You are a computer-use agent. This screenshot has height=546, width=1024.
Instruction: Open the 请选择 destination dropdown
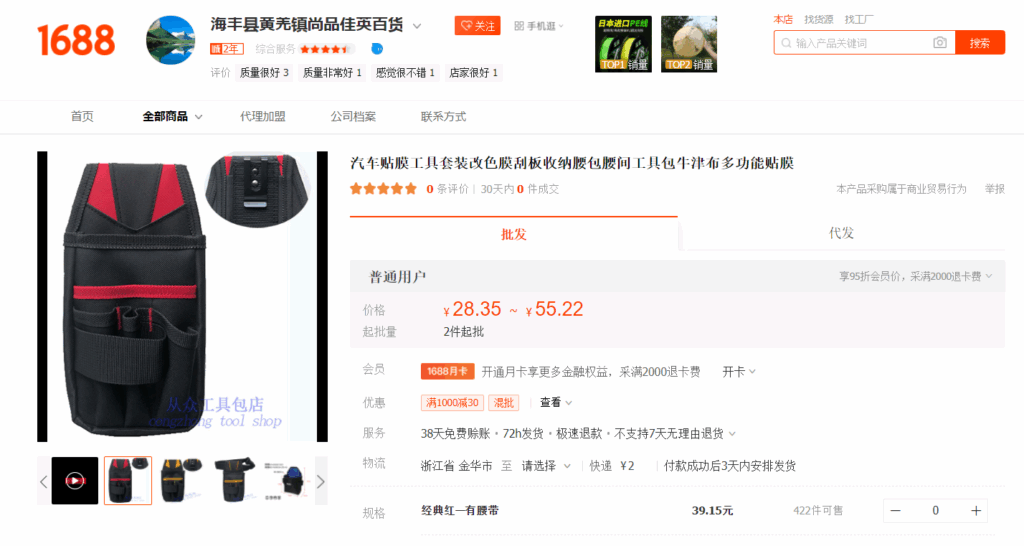pyautogui.click(x=546, y=466)
